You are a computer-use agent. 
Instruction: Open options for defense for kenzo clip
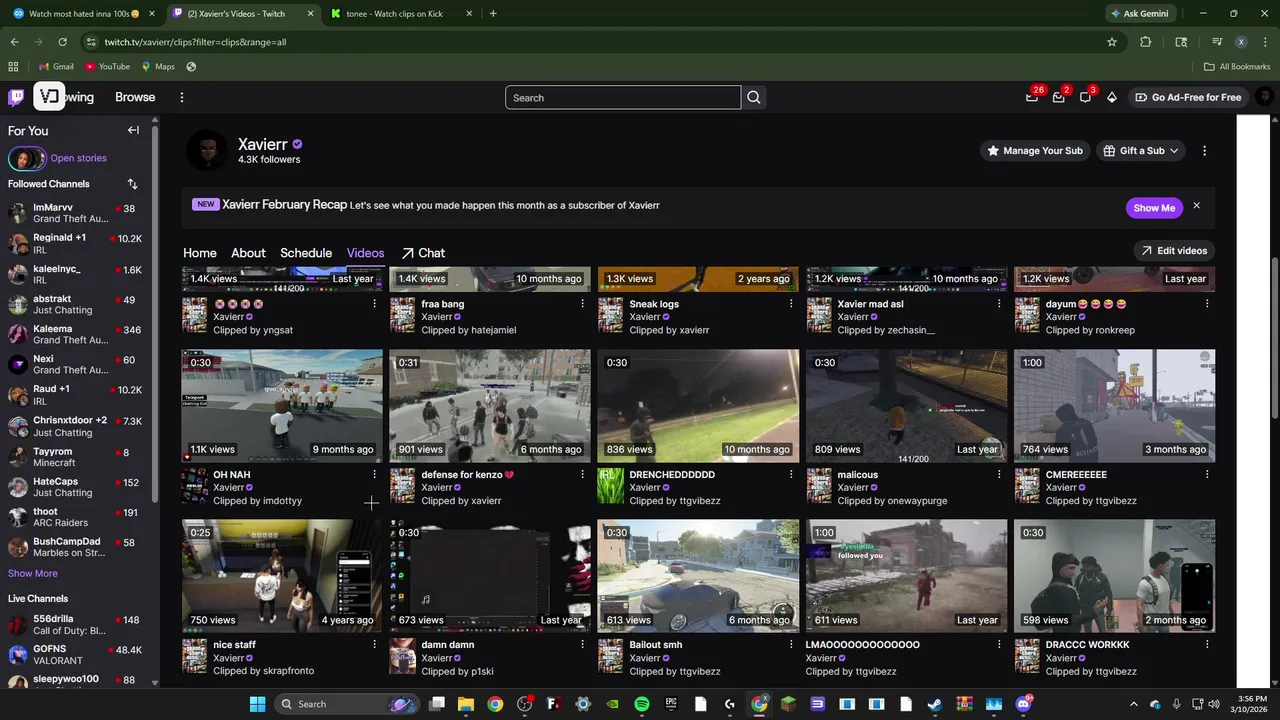point(583,475)
